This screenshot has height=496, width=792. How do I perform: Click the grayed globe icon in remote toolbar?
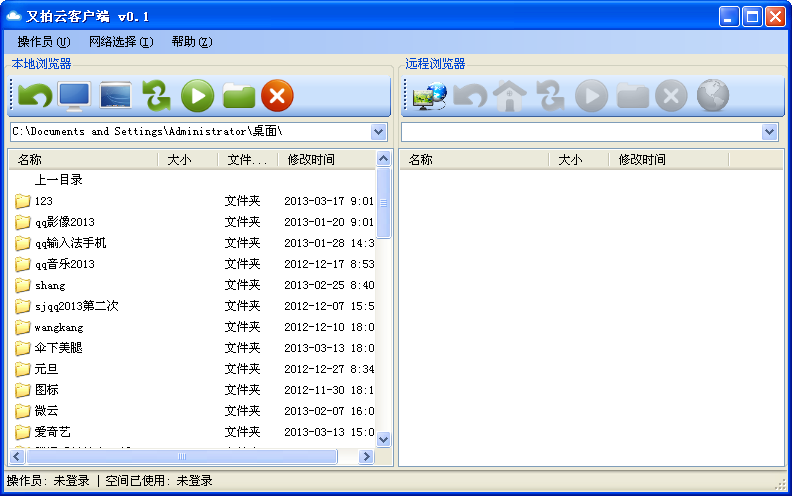pyautogui.click(x=713, y=95)
